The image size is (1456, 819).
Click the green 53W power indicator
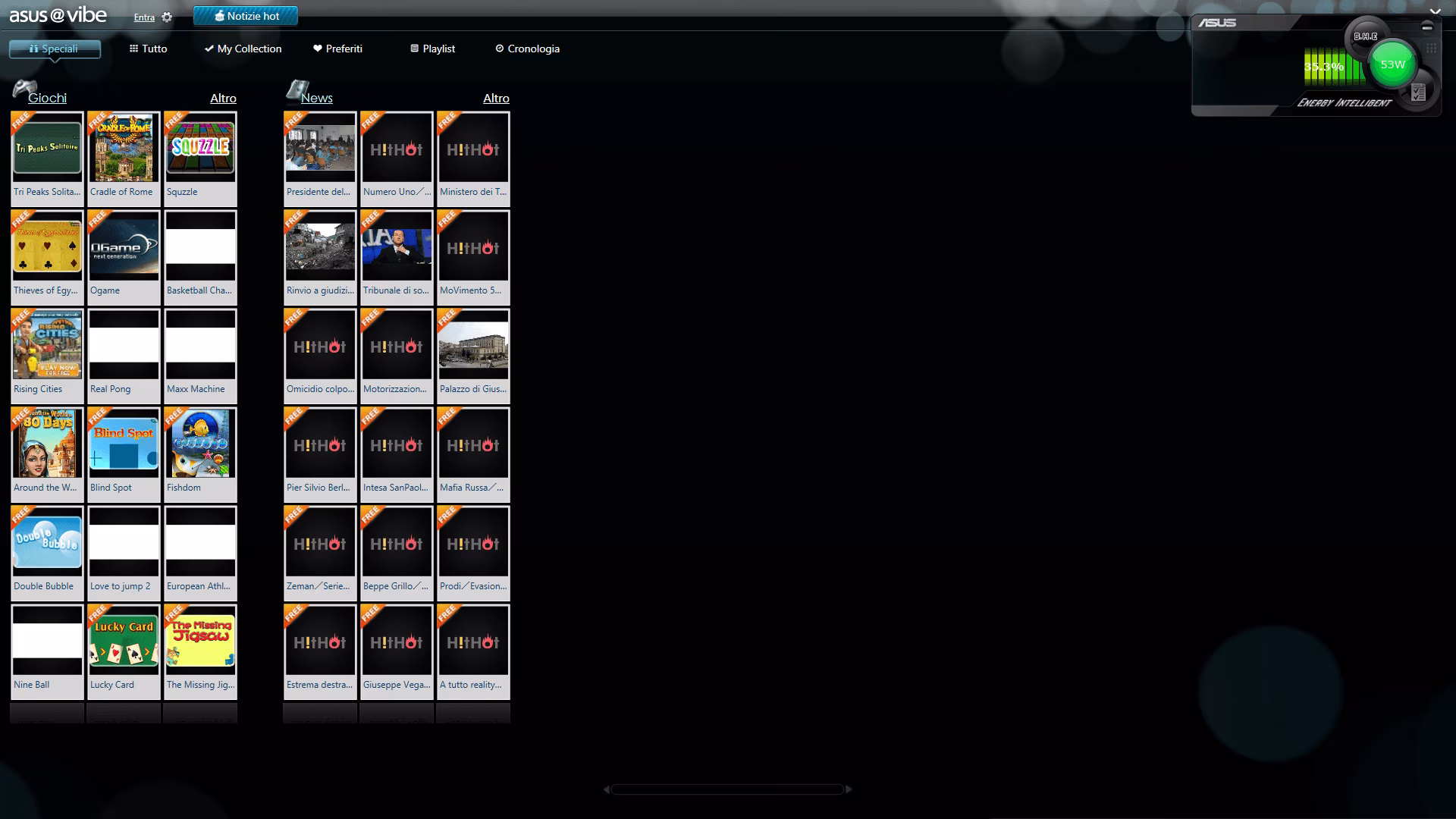(1392, 64)
